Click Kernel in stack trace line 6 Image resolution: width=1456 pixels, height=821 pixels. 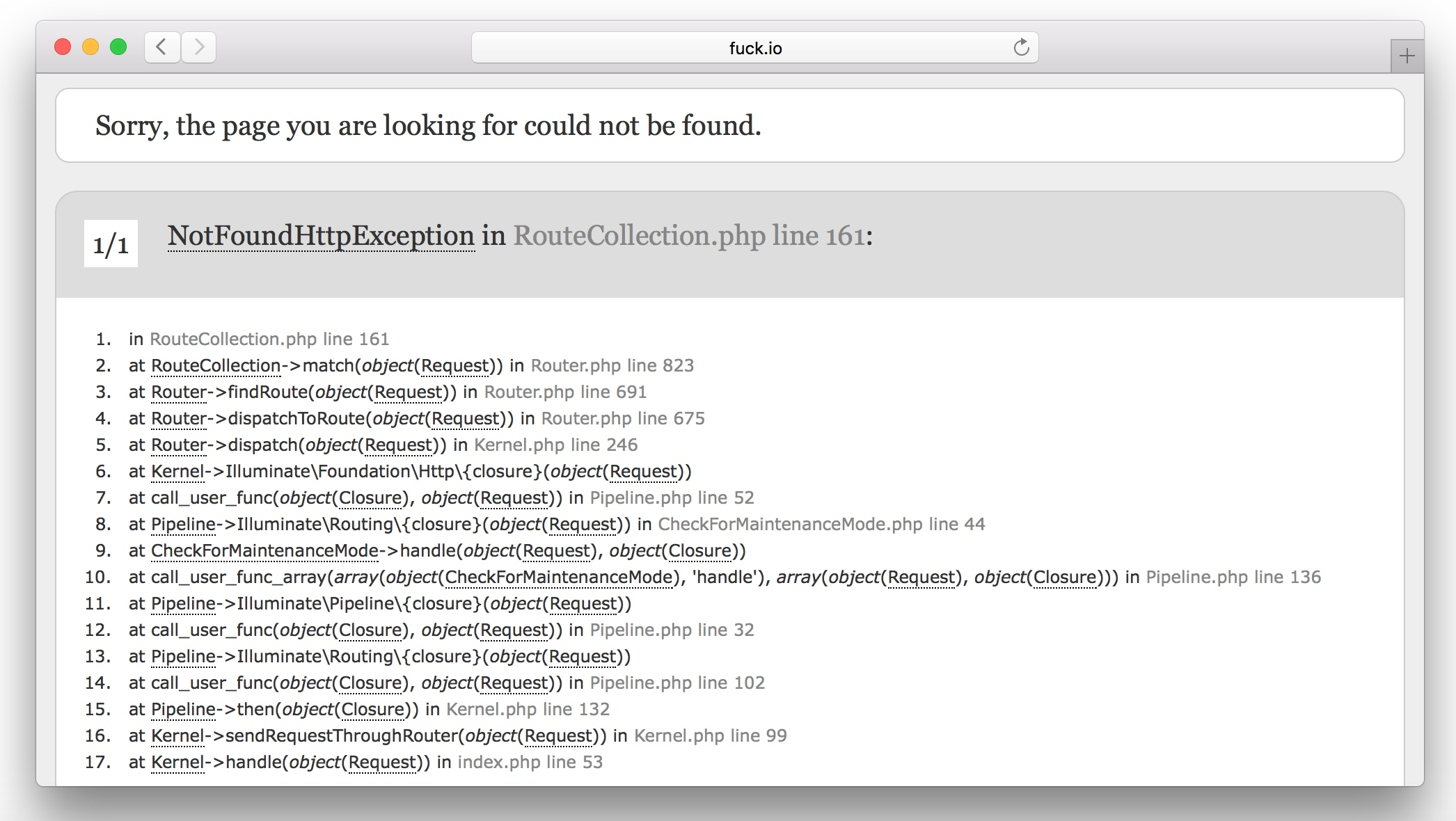[177, 472]
